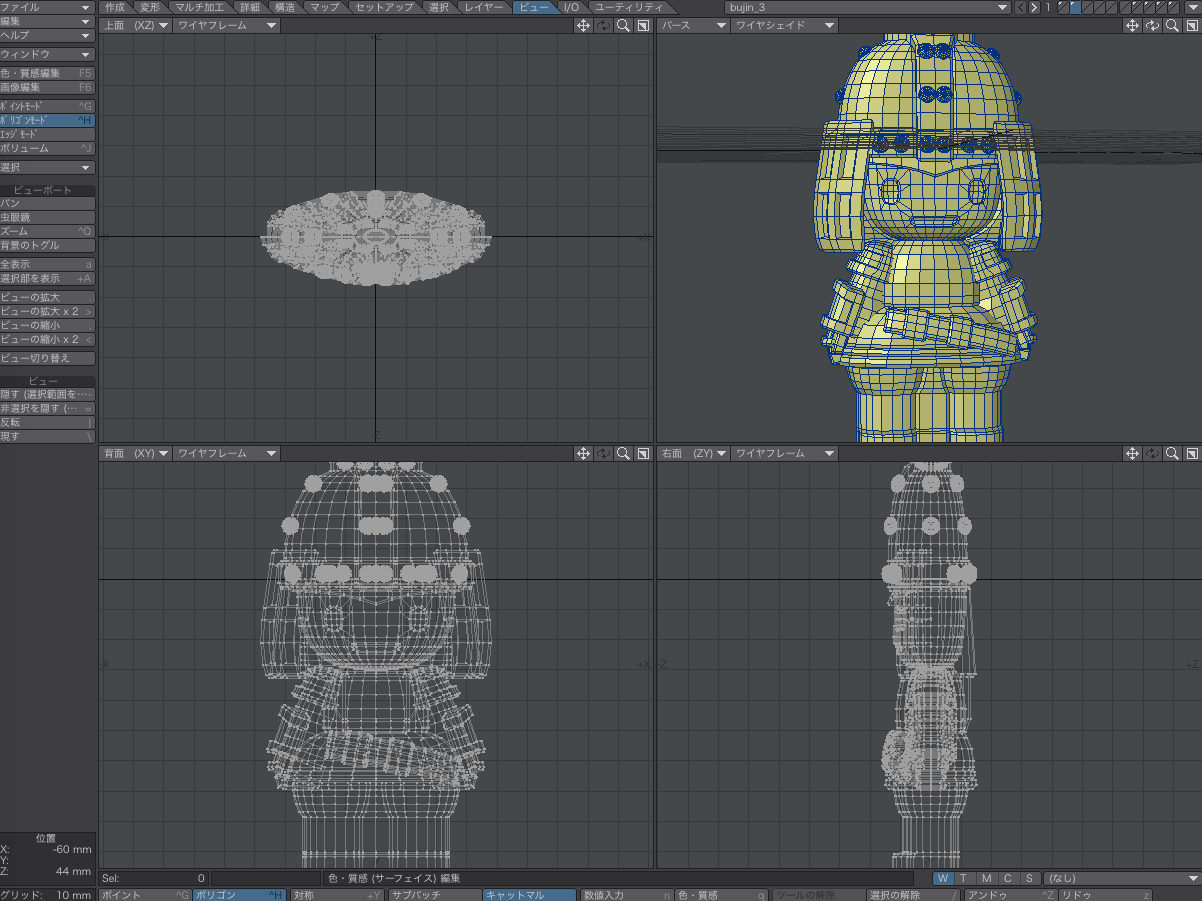Open the bujin_3 object dropdown
The image size is (1202, 901).
(867, 7)
